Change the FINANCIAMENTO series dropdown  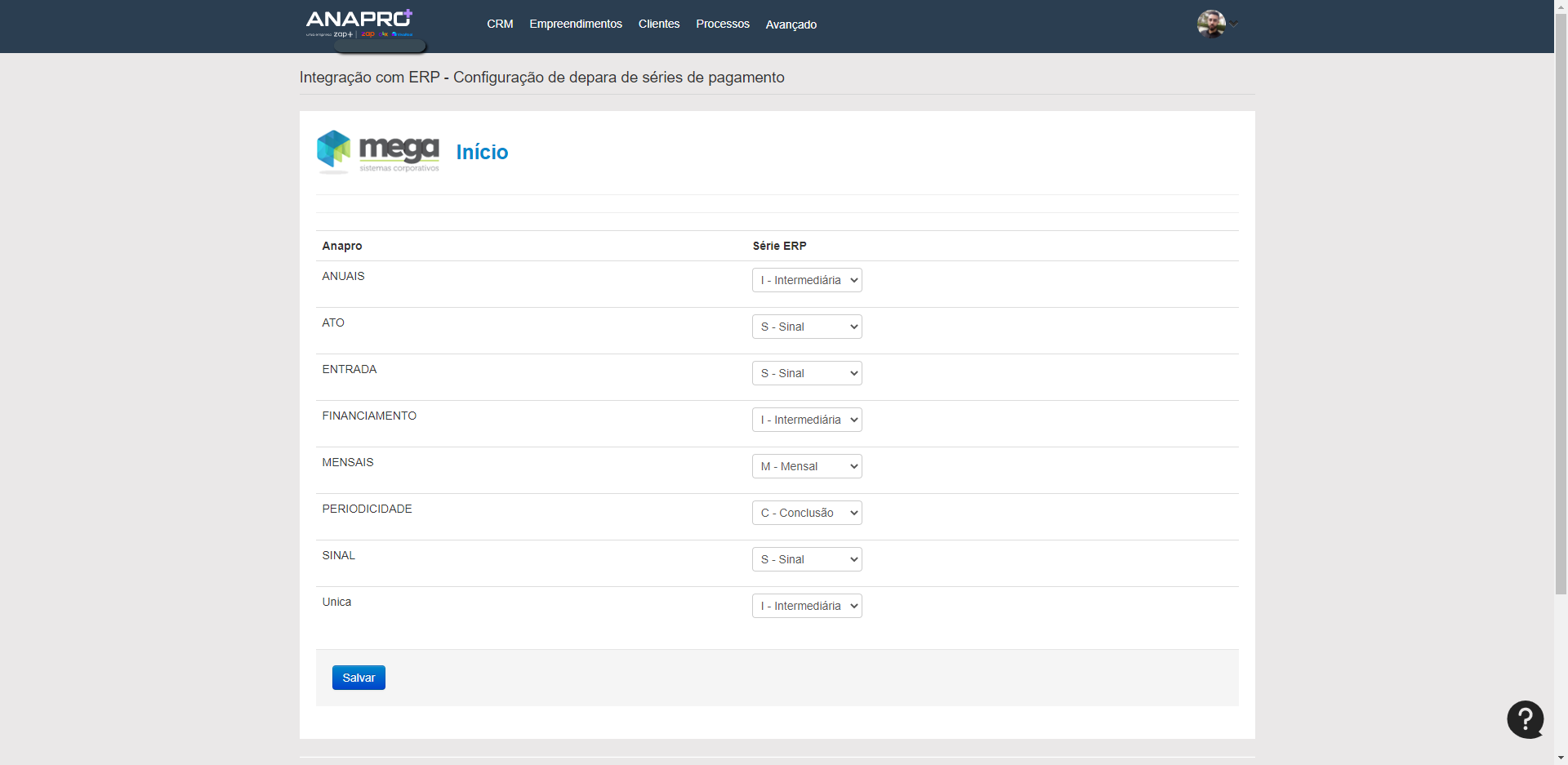click(807, 420)
